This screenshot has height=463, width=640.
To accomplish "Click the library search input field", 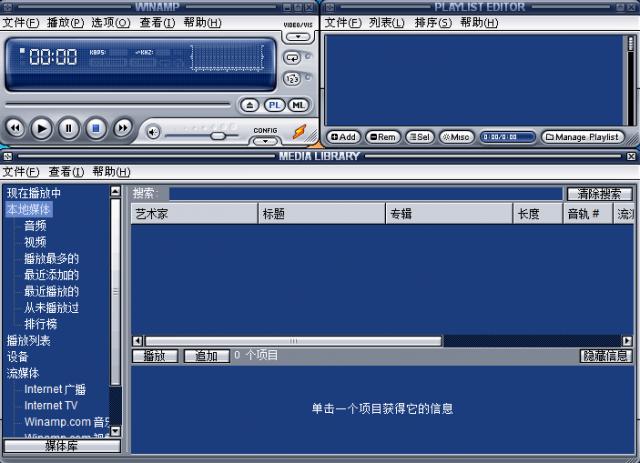I will tap(366, 194).
